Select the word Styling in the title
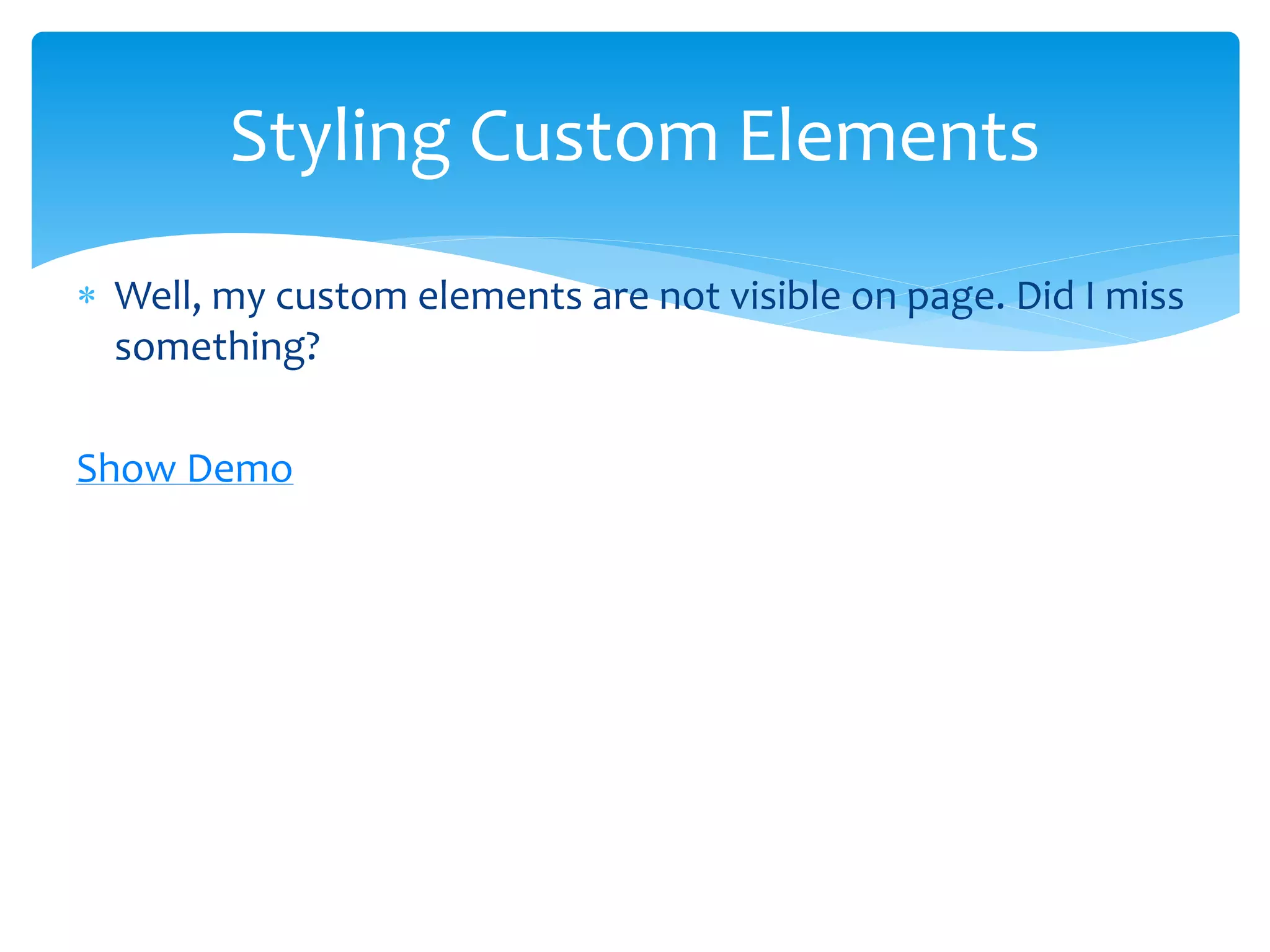 340,136
